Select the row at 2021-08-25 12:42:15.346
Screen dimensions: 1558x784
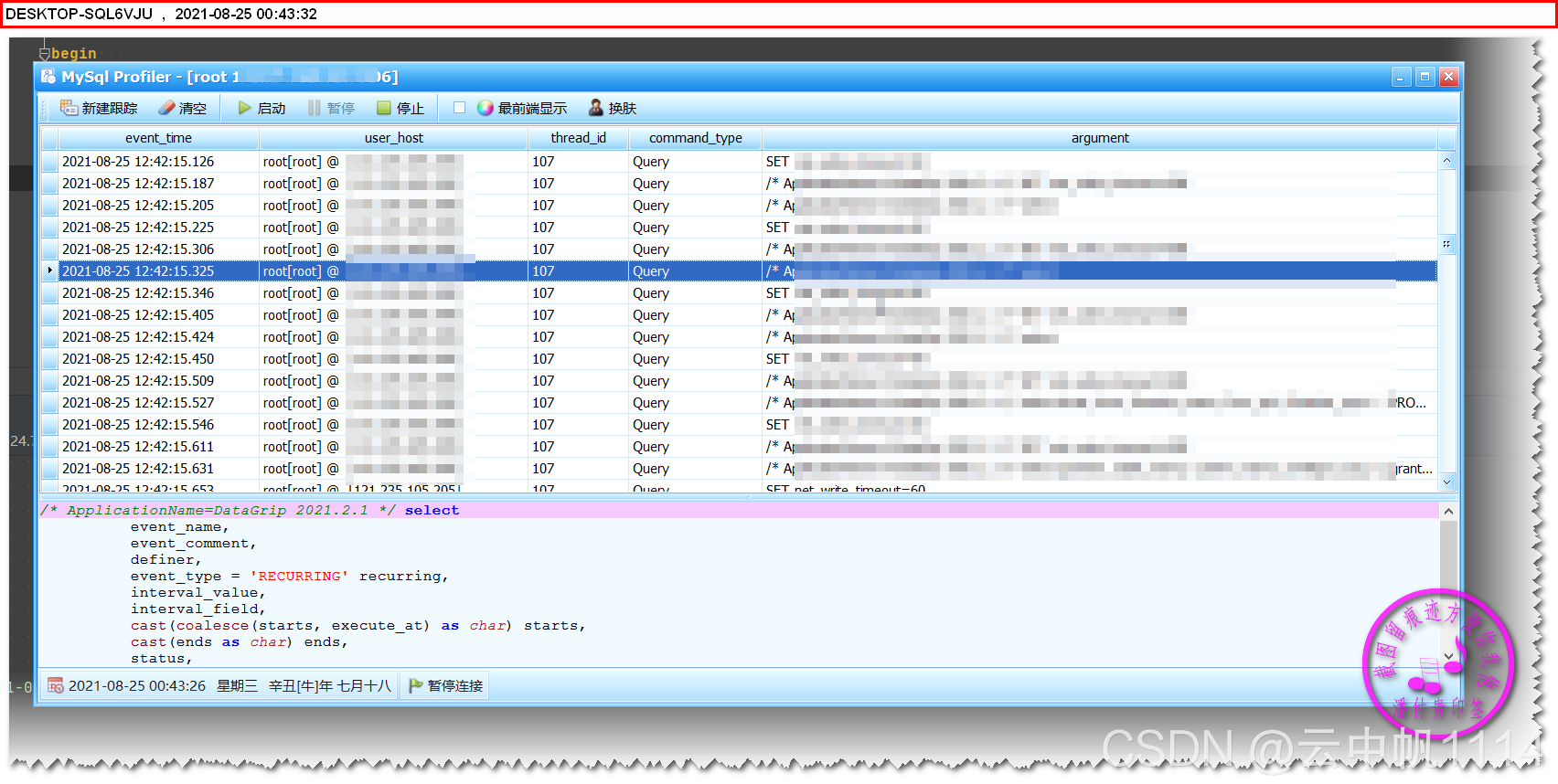739,293
